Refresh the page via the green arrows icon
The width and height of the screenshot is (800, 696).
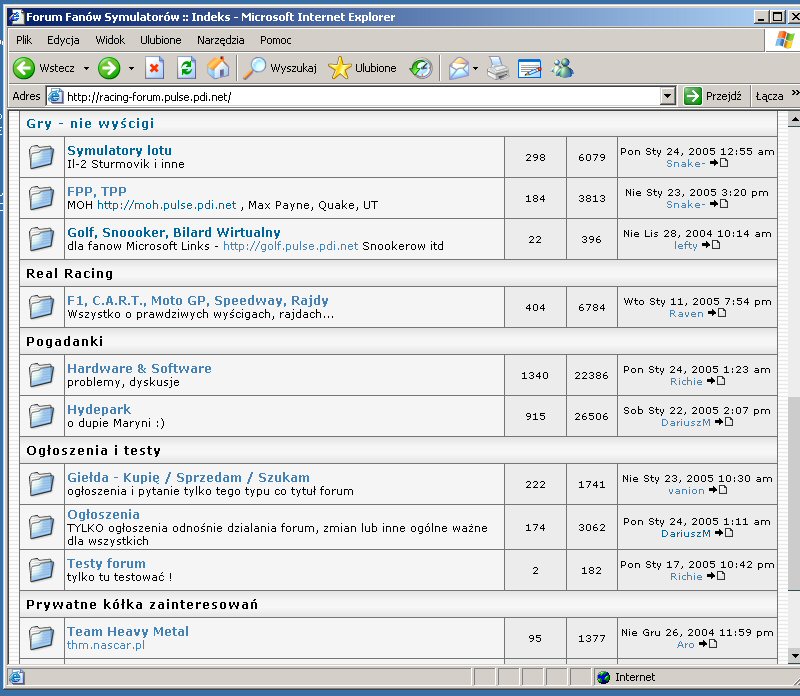click(x=186, y=68)
